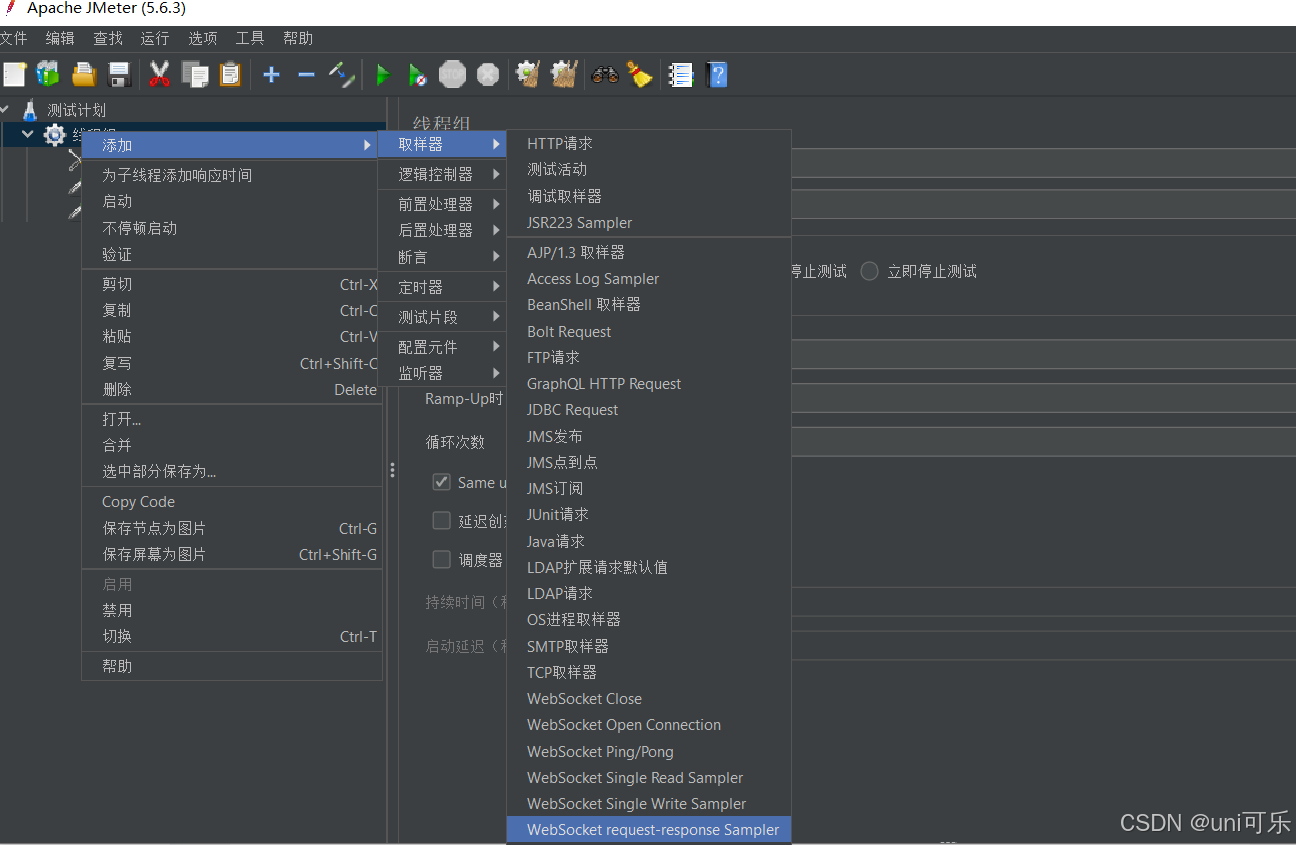Click the Open file folder icon
The height and width of the screenshot is (845, 1296).
pyautogui.click(x=84, y=74)
